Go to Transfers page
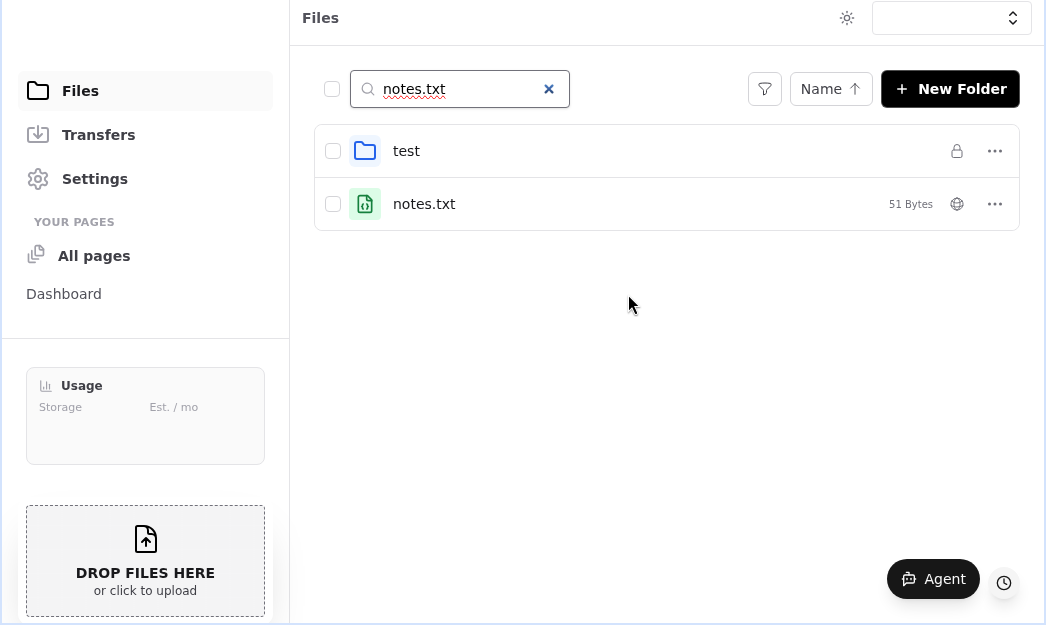The width and height of the screenshot is (1046, 625). coord(145,135)
